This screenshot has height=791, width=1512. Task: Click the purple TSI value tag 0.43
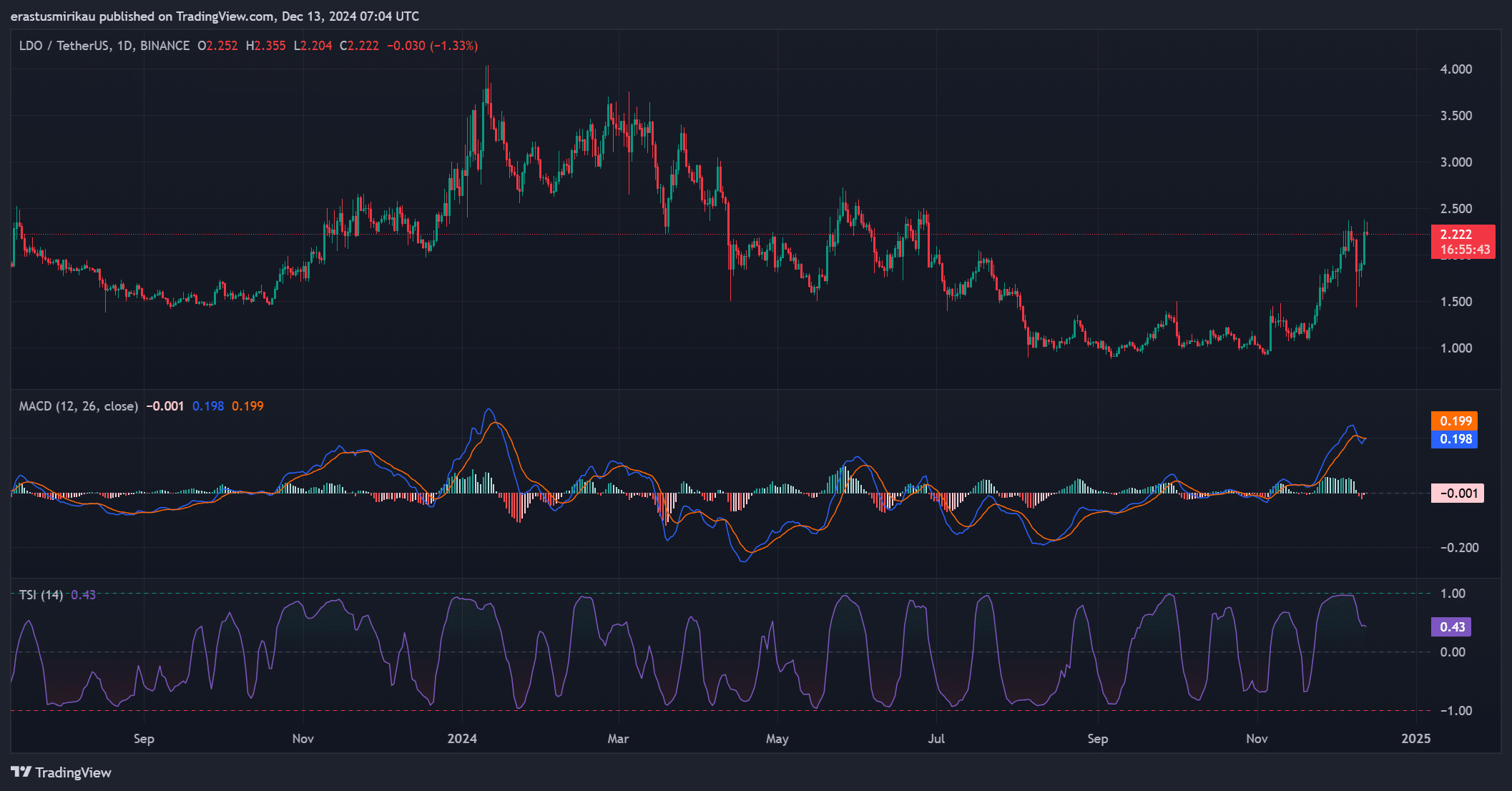[1451, 627]
